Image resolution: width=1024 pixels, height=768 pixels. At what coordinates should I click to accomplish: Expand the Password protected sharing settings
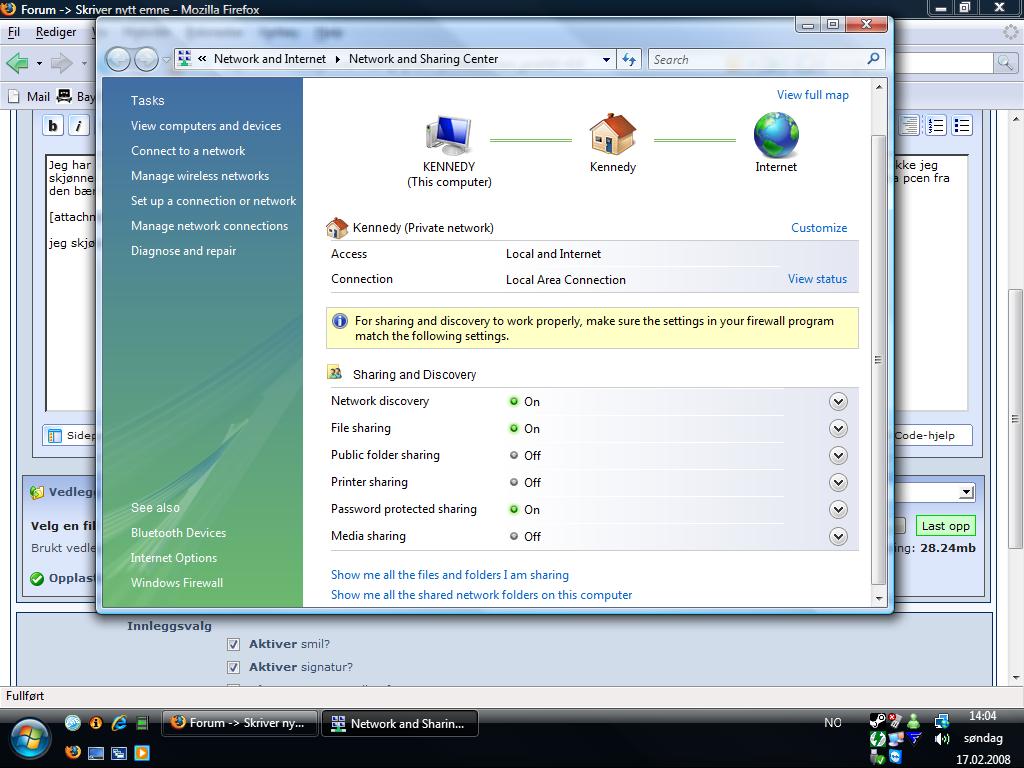click(838, 509)
